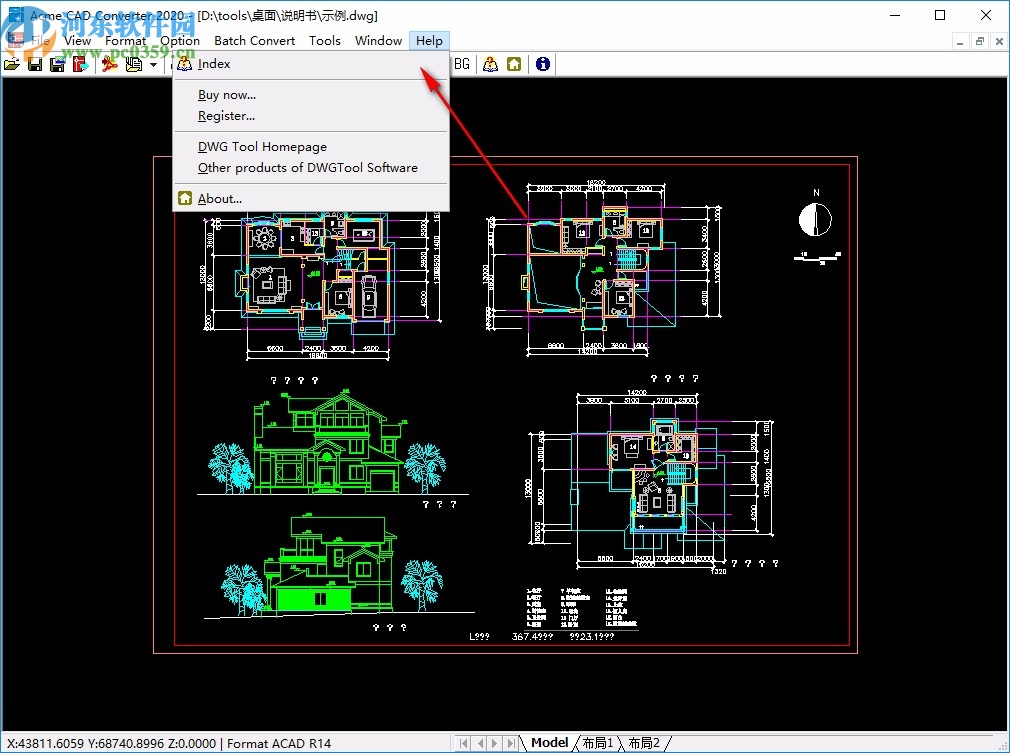Screen dimensions: 1010x753
Task: Click the Save floppy disk toolbar icon
Action: 35,64
